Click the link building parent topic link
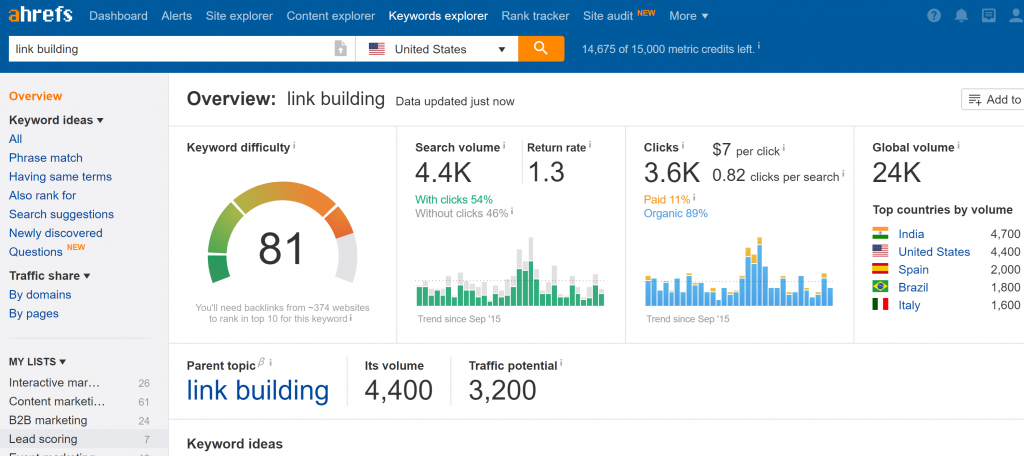This screenshot has height=456, width=1024. [x=257, y=390]
